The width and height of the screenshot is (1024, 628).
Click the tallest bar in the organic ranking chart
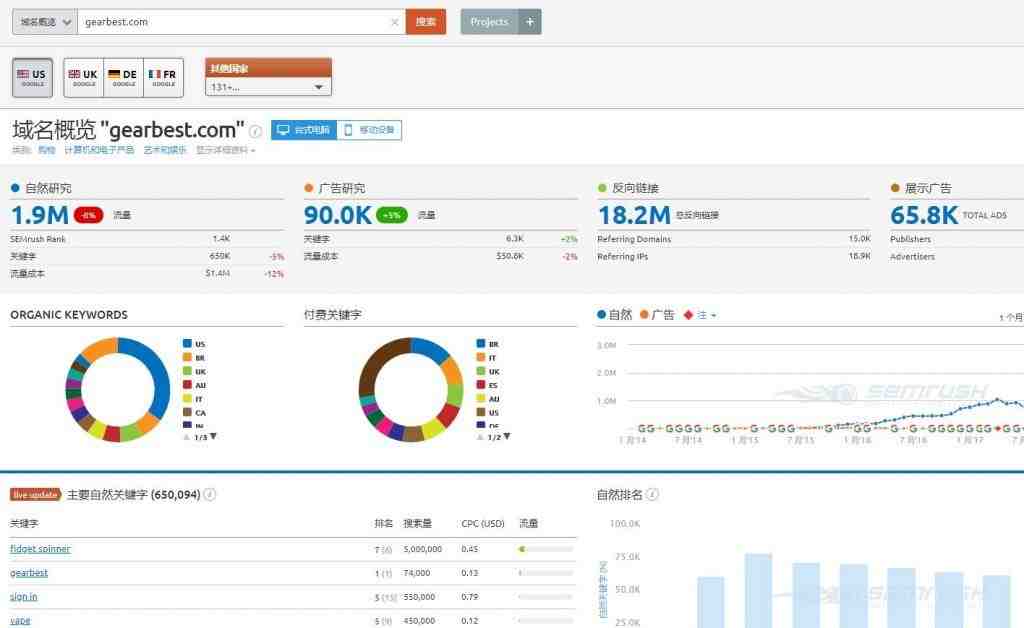tap(758, 591)
